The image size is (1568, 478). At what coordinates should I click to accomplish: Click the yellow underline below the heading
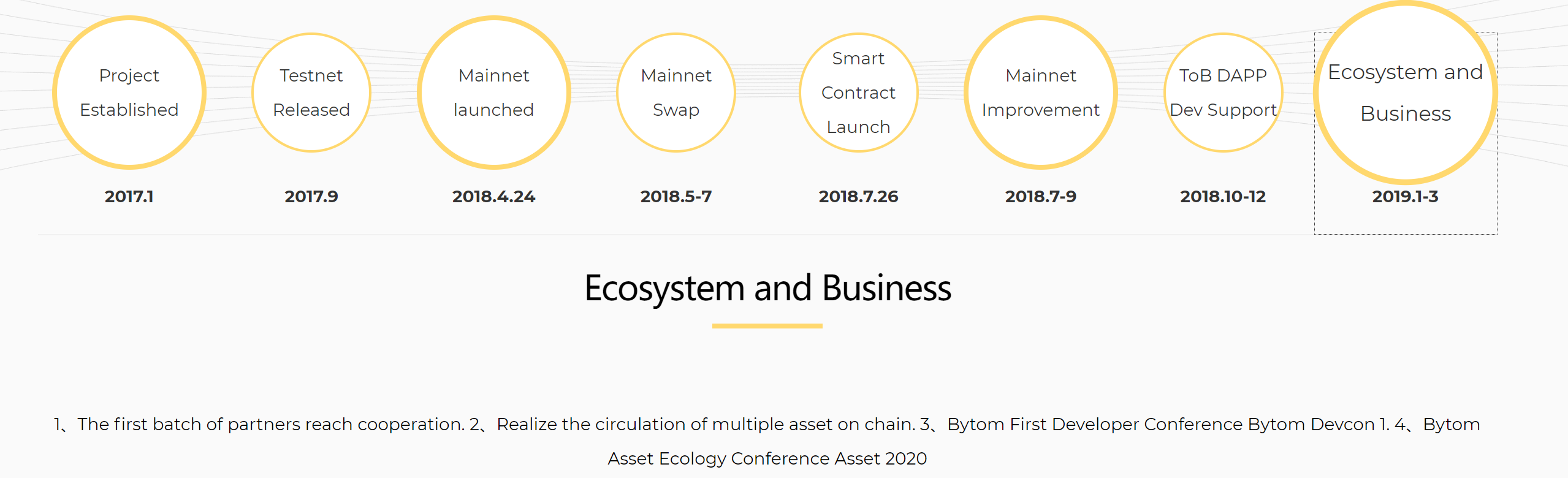click(x=767, y=326)
